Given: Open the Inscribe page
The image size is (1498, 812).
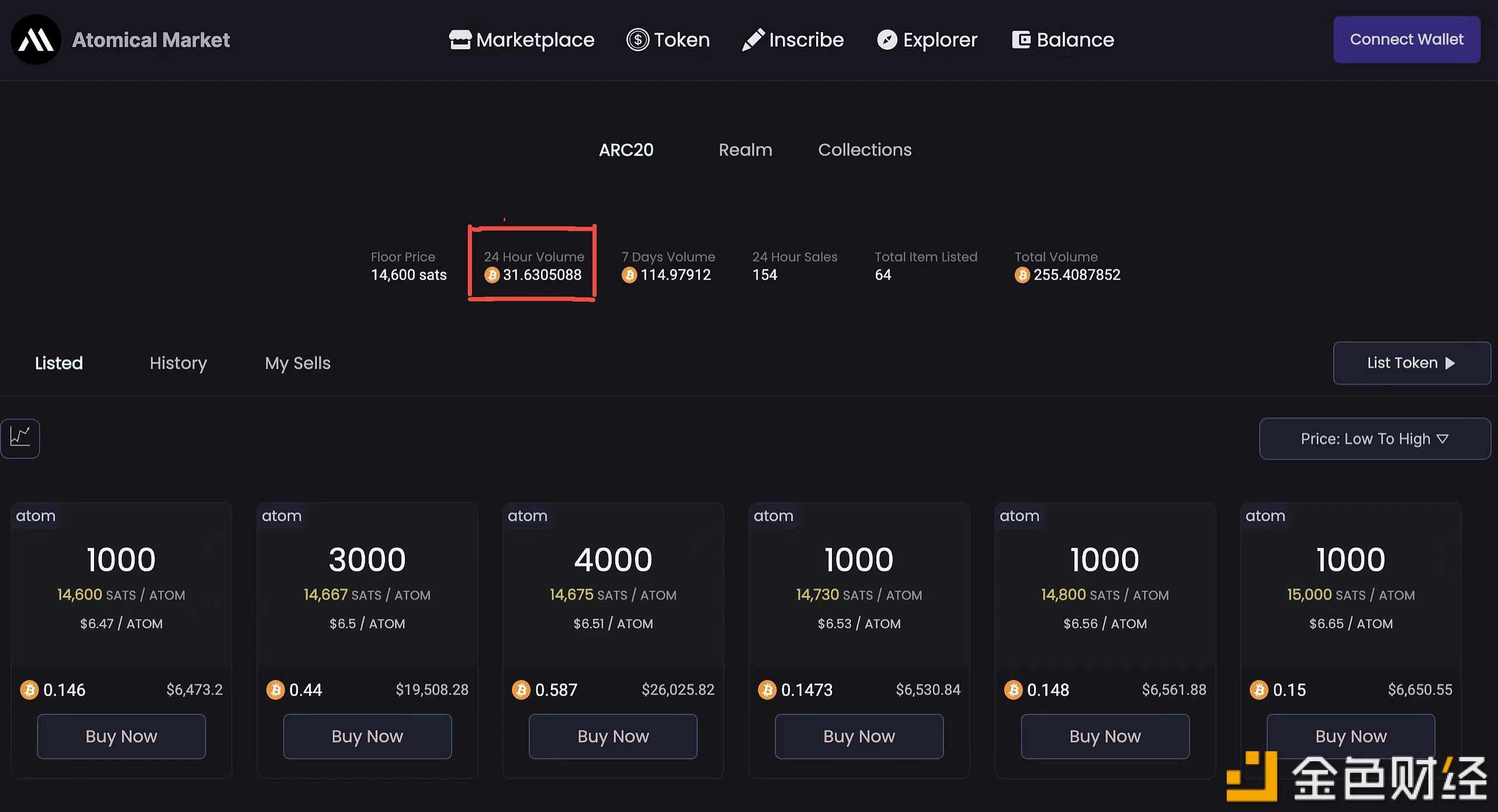Looking at the screenshot, I should [793, 40].
